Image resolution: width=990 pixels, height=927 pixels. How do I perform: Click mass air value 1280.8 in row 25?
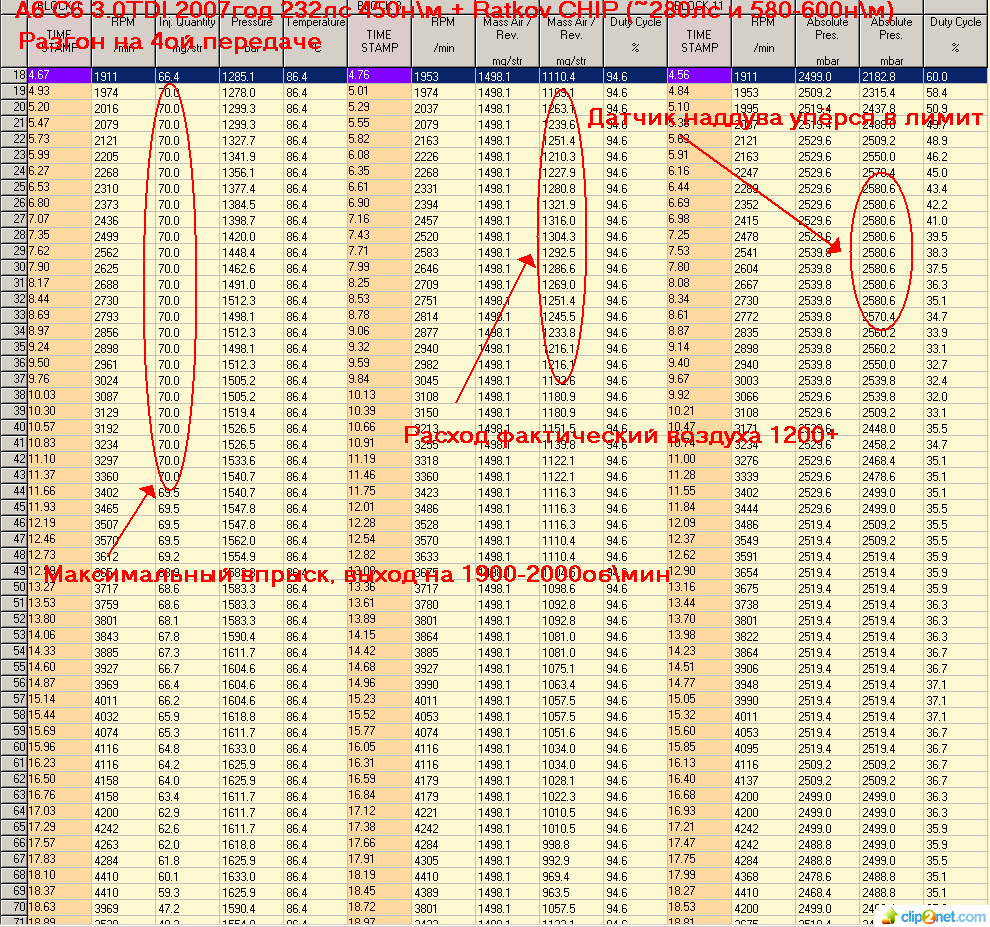571,188
